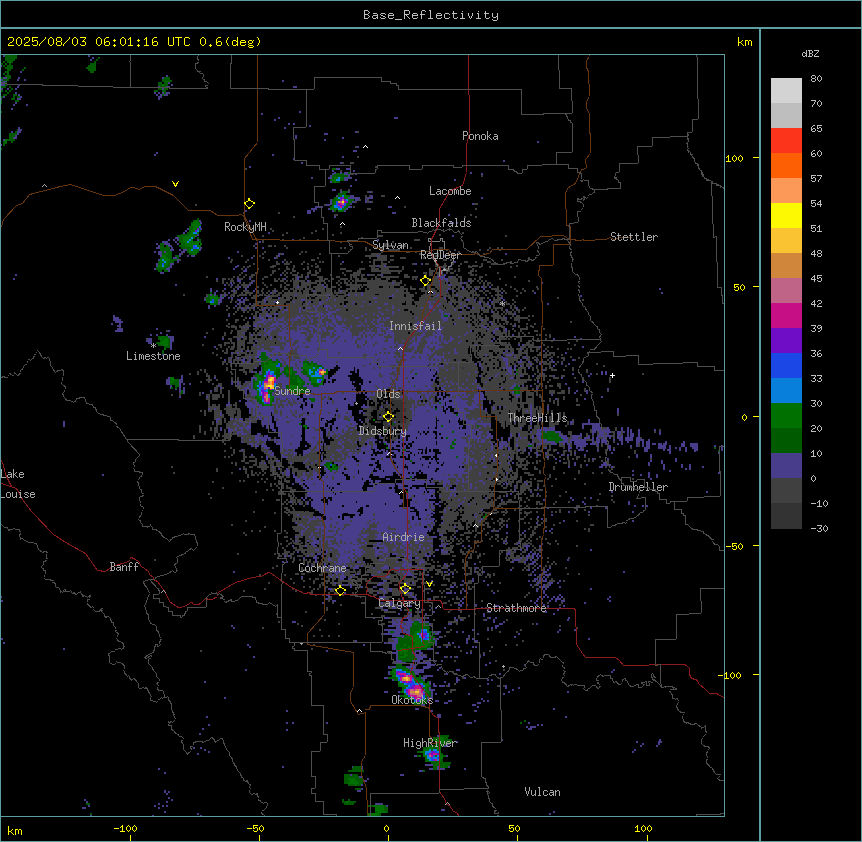Click the -100 tick on the bottom axis
Viewport: 862px width, 842px height.
[x=126, y=829]
